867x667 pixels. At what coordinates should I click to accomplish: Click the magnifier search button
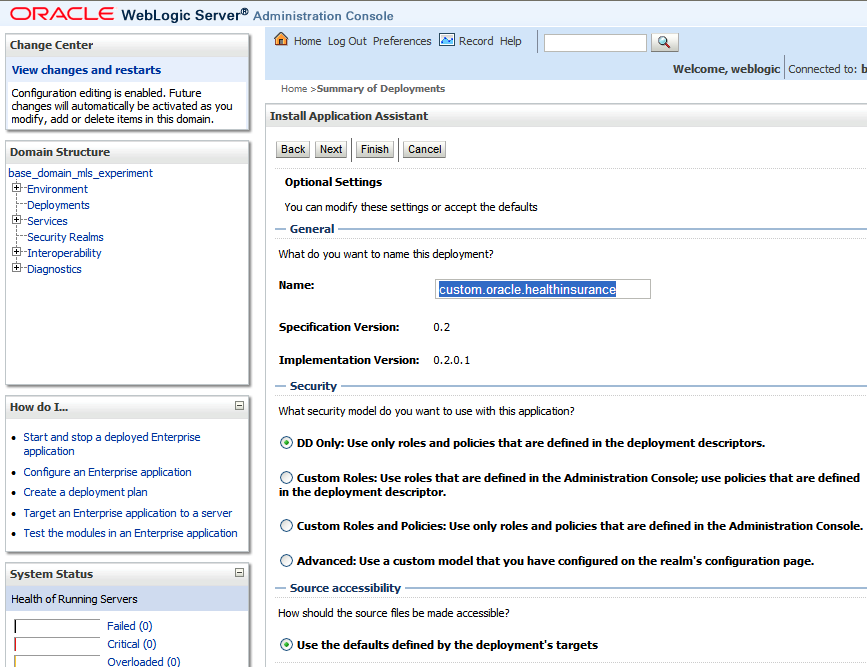[x=664, y=42]
